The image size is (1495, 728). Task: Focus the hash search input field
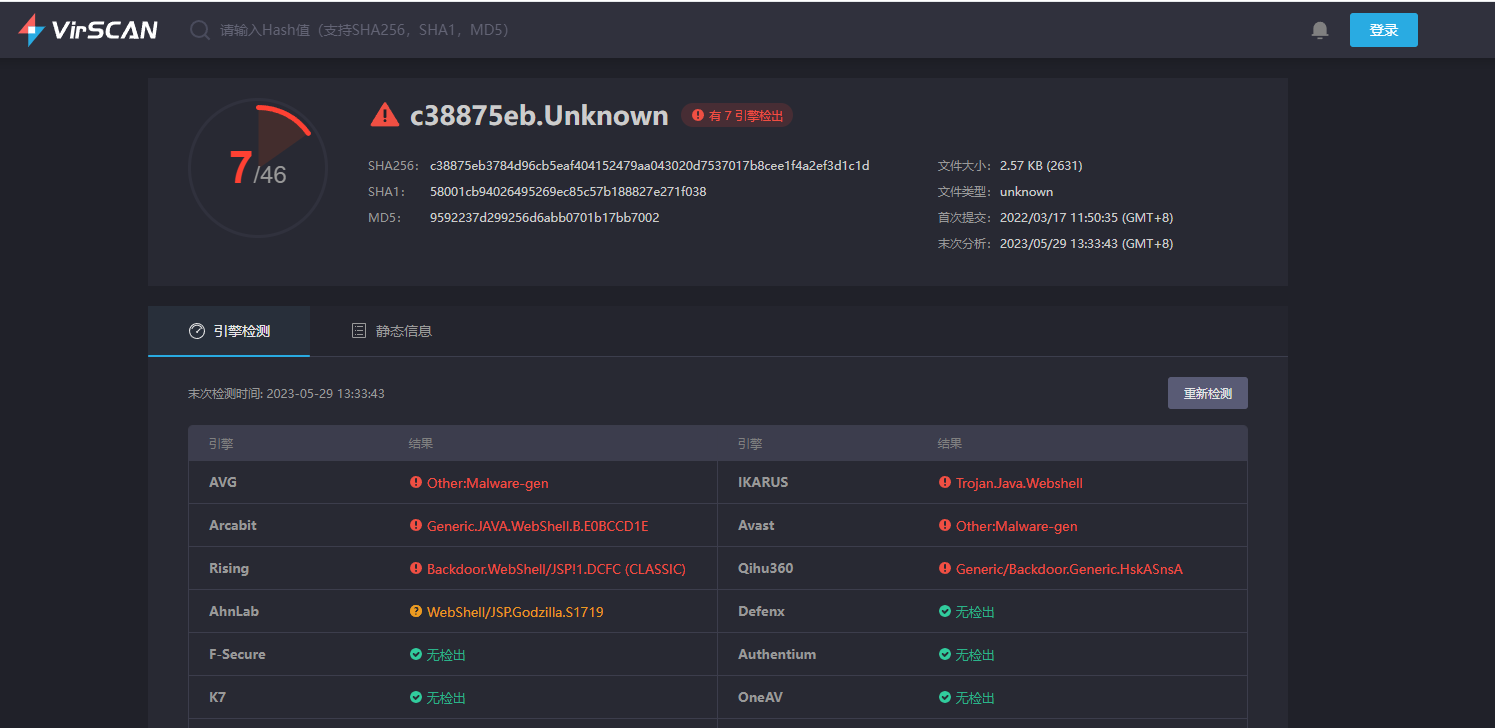click(x=364, y=30)
